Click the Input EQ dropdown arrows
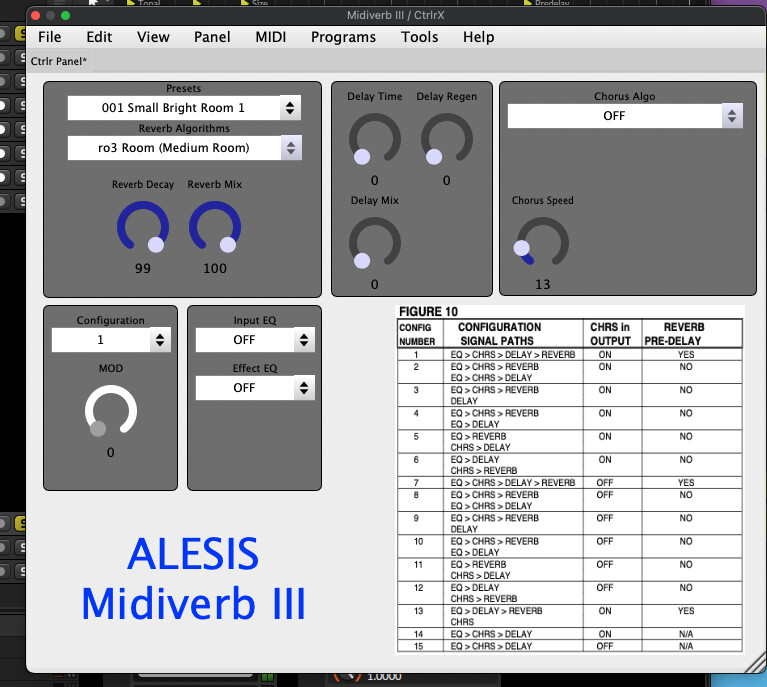Screen dimensions: 767x687 pos(304,340)
